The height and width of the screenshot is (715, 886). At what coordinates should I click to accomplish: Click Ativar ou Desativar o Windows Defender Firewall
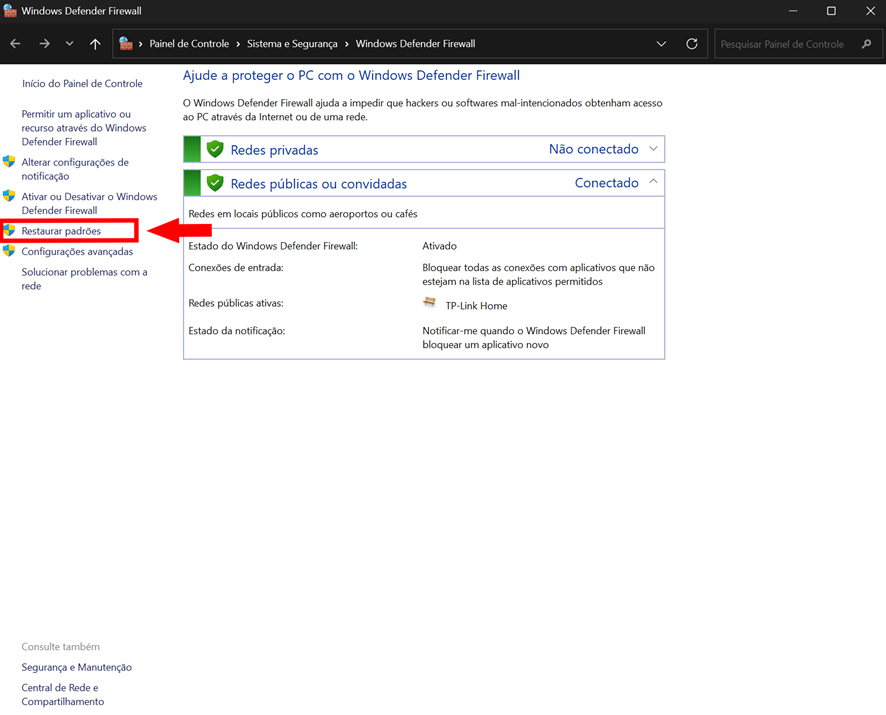[x=89, y=204]
